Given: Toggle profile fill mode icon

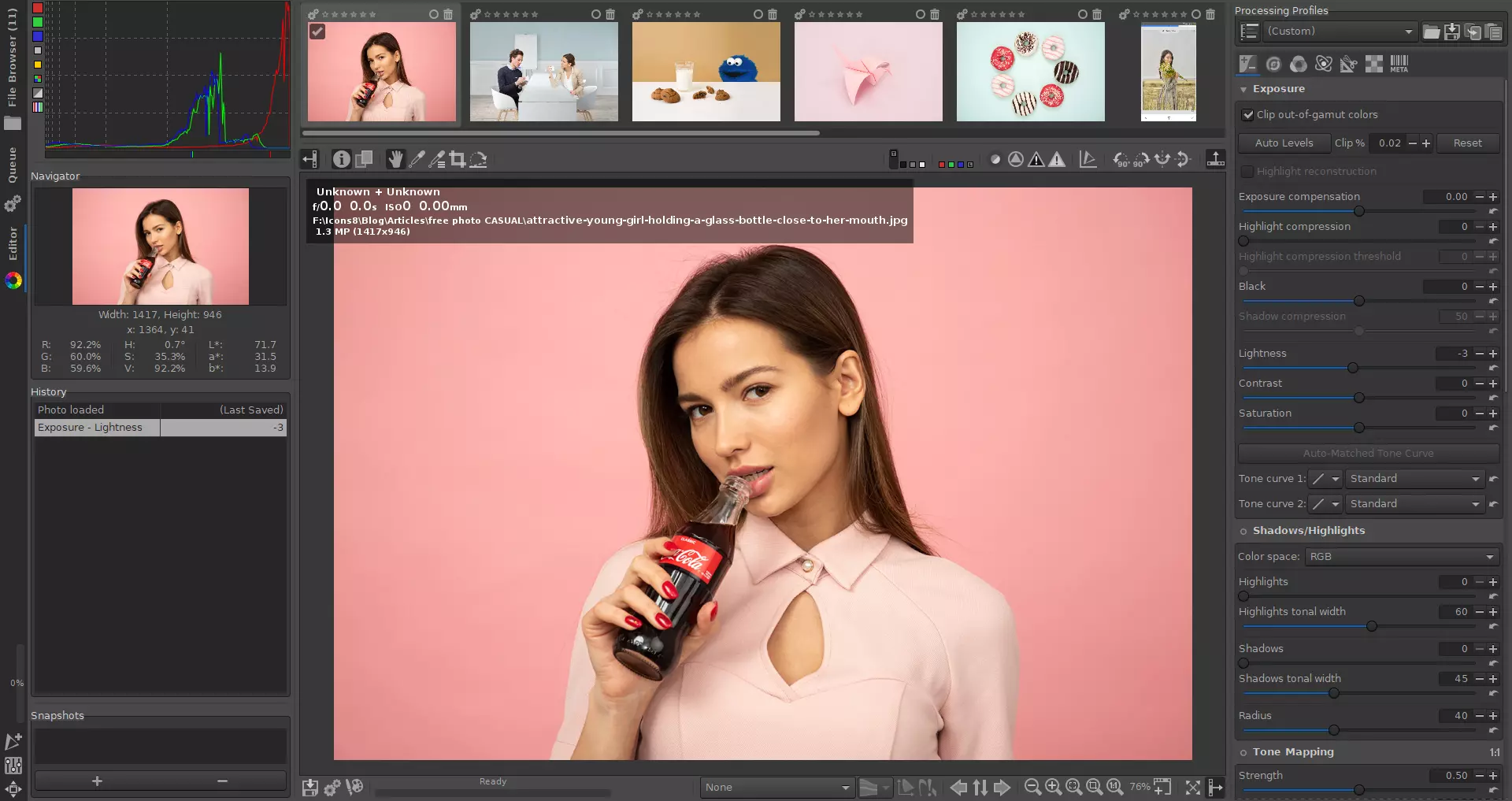Looking at the screenshot, I should (x=1249, y=32).
